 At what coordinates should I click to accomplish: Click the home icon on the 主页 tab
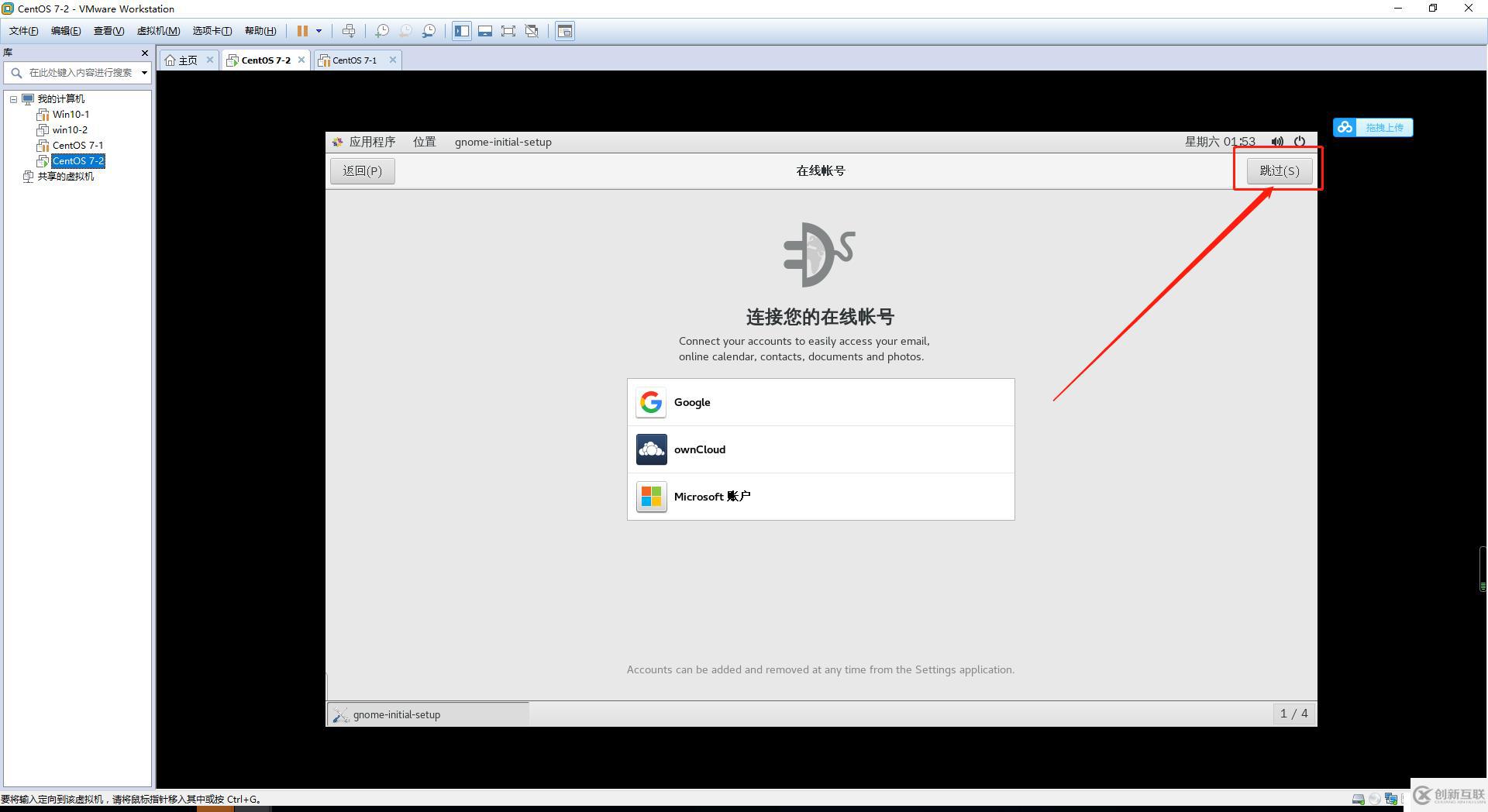tap(170, 60)
